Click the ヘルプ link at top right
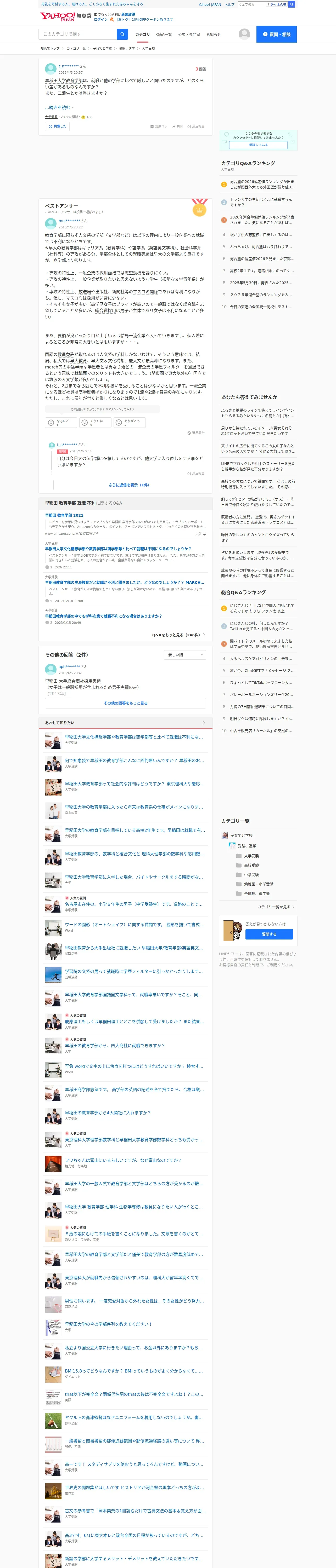The width and height of the screenshot is (336, 1568). tap(229, 4)
